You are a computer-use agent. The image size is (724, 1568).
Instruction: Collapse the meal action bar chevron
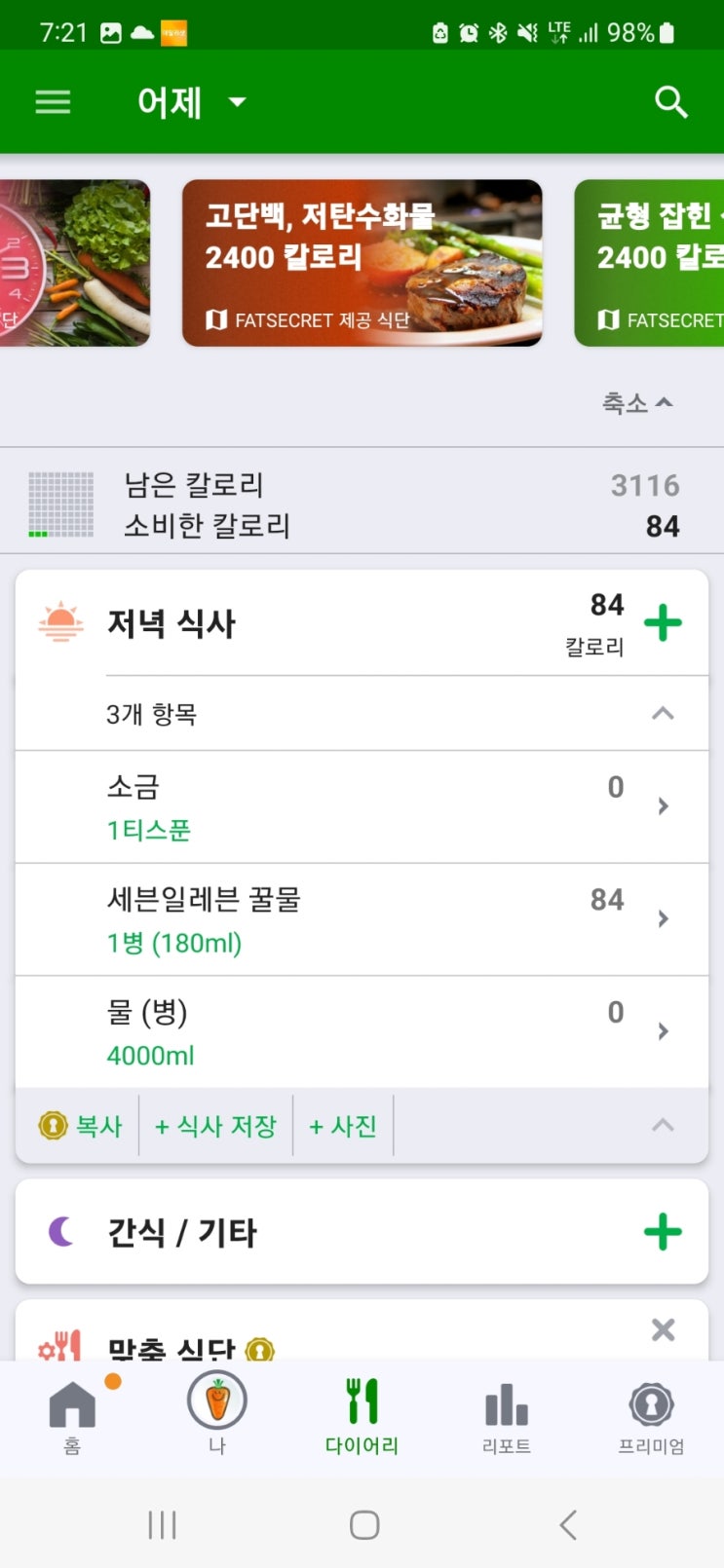[663, 1126]
